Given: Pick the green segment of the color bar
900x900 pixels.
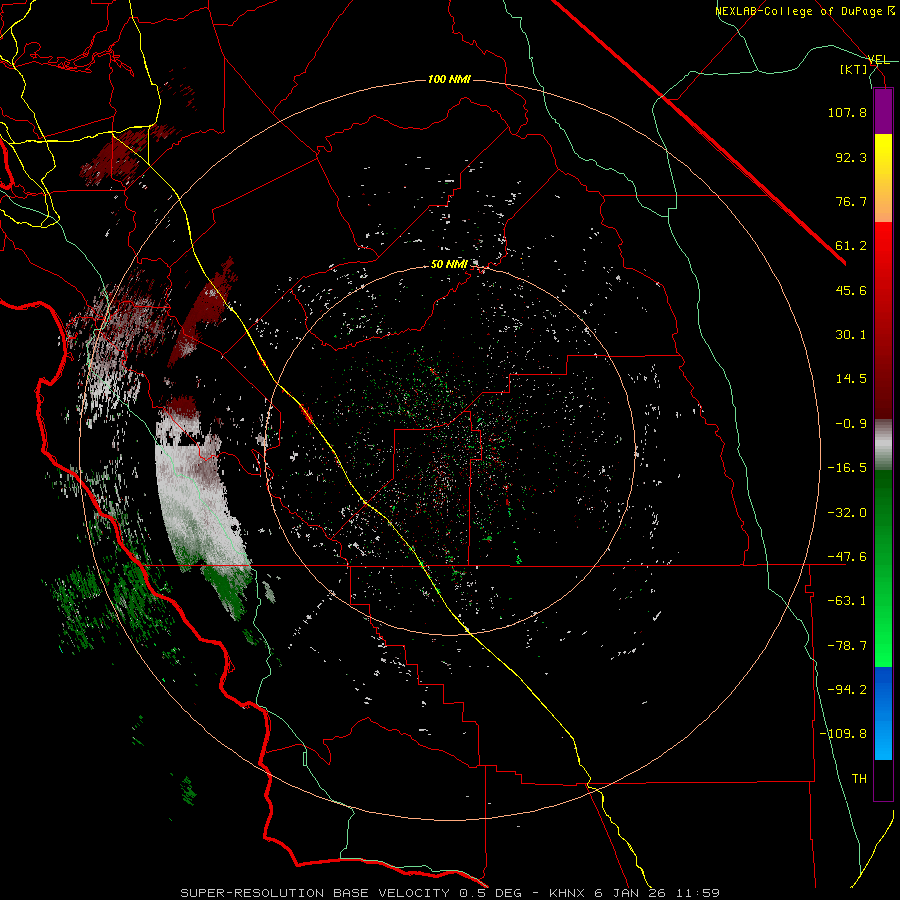Looking at the screenshot, I should (x=883, y=568).
